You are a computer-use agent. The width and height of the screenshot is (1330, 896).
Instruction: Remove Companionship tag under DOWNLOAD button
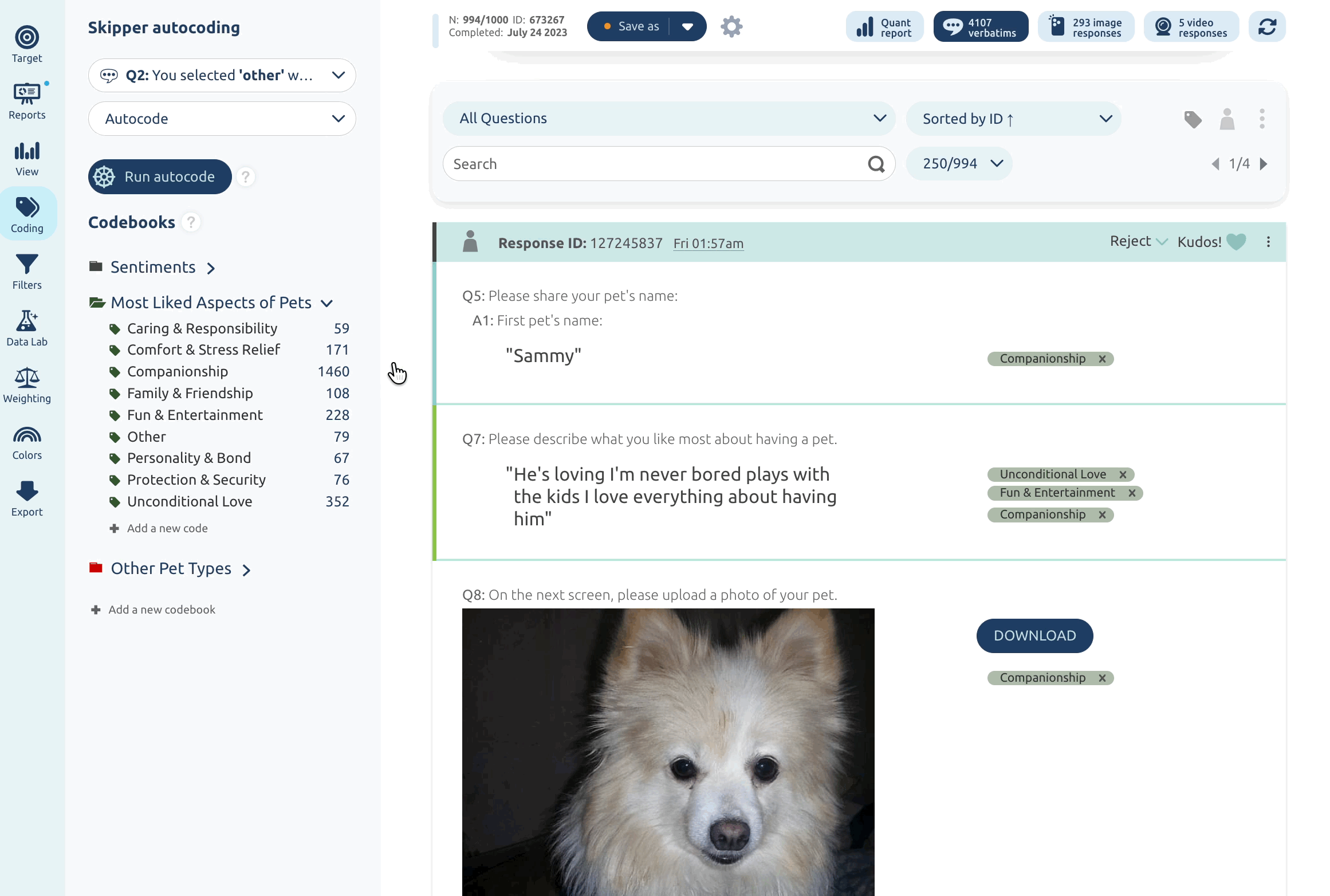pos(1102,678)
